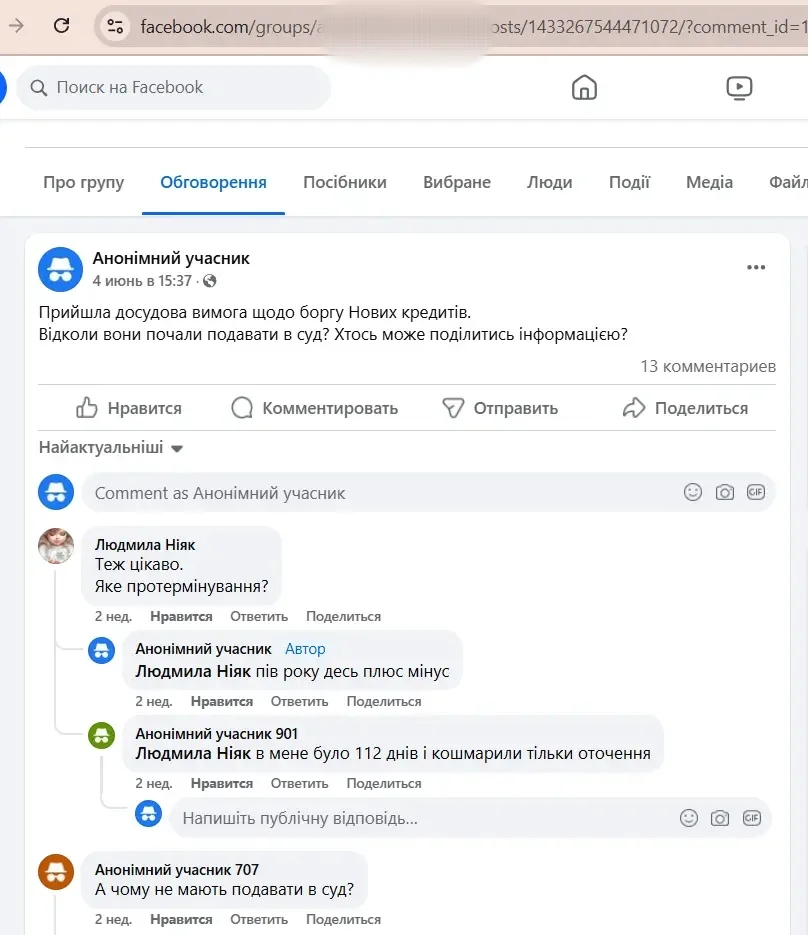
Task: Open the 13 комментариев link
Action: point(708,366)
